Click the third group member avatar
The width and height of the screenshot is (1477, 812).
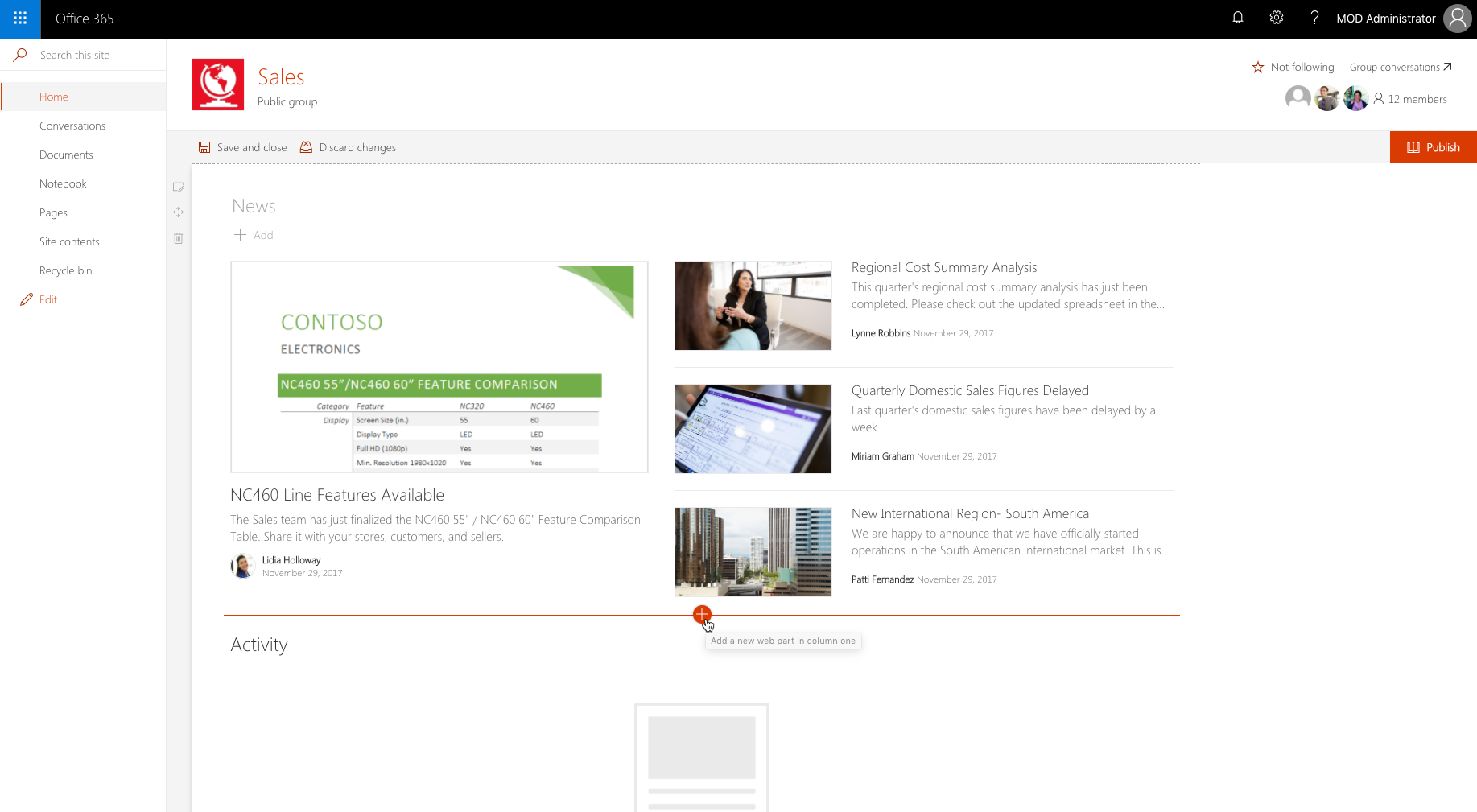click(x=1356, y=99)
